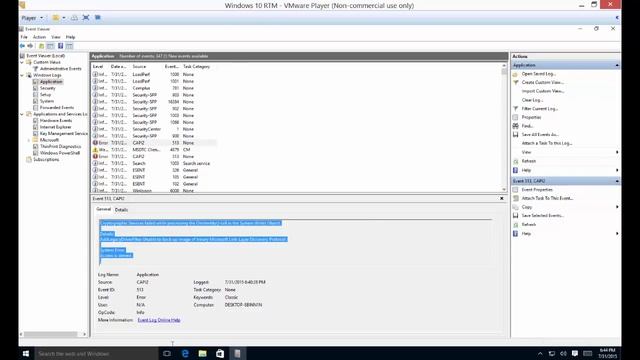The height and width of the screenshot is (360, 640).
Task: Toggle the Show/Hide Action Pane toolbar icon
Action: click(x=69, y=46)
